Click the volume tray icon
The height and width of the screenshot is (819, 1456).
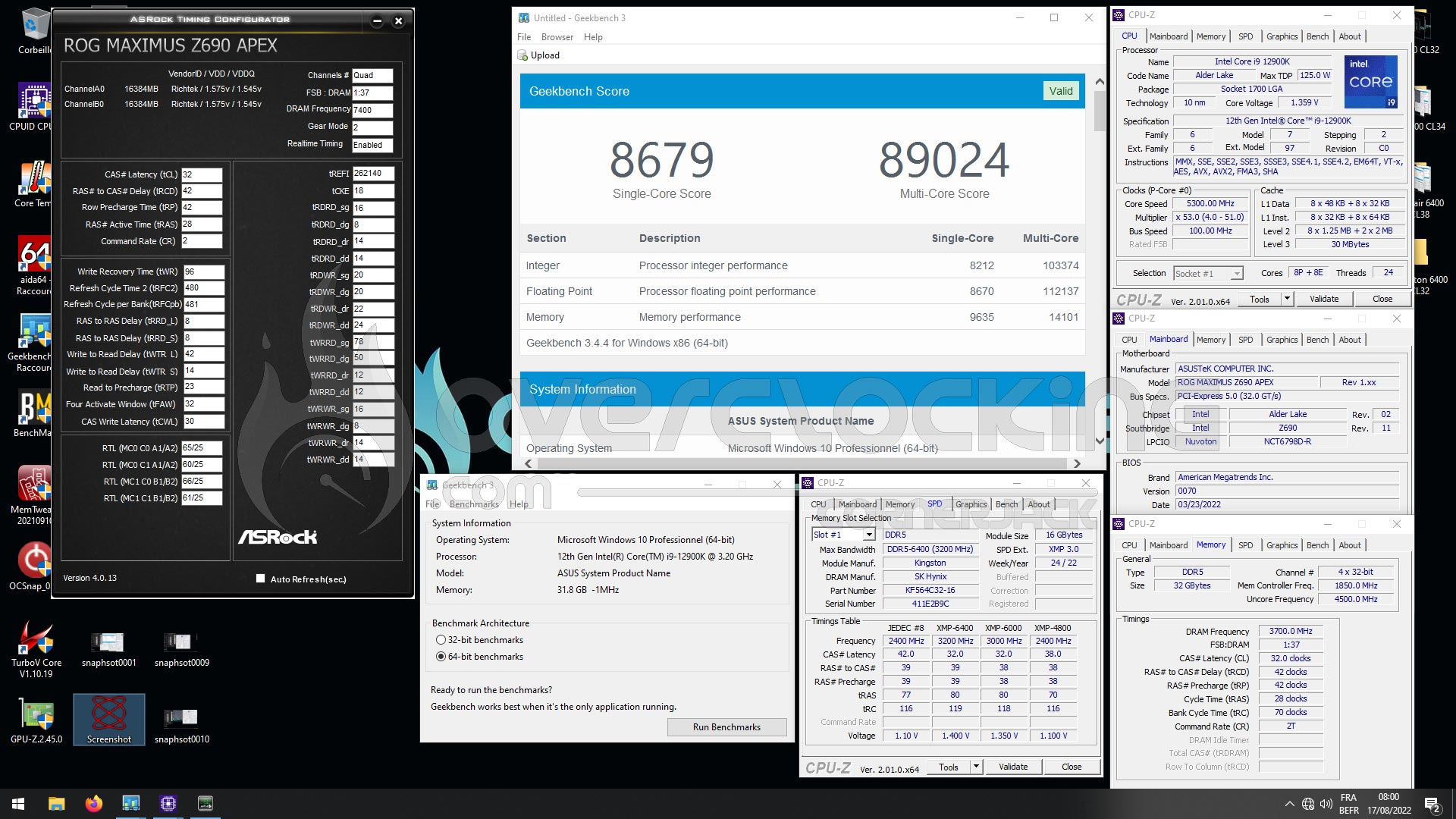point(1326,804)
